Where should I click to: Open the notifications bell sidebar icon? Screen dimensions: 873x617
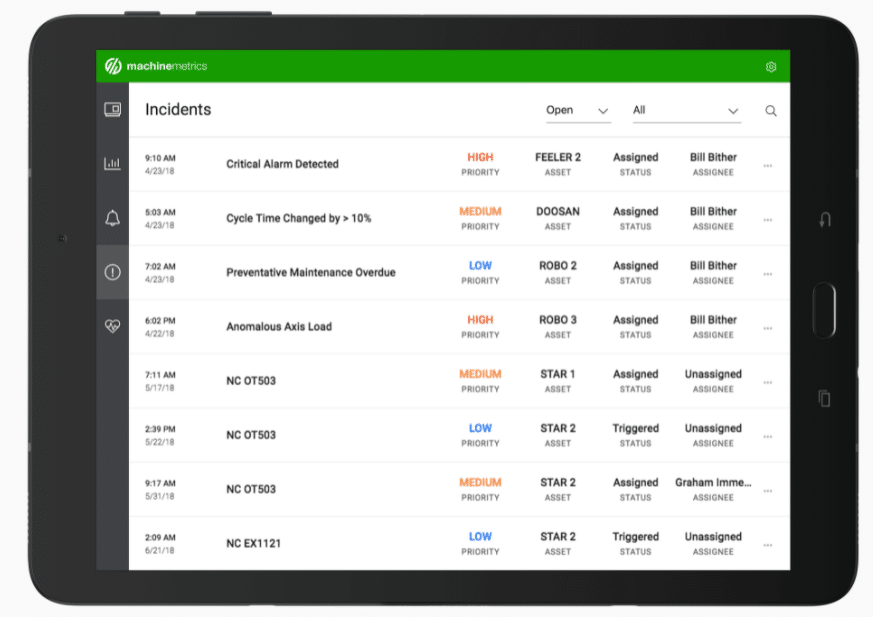point(112,218)
